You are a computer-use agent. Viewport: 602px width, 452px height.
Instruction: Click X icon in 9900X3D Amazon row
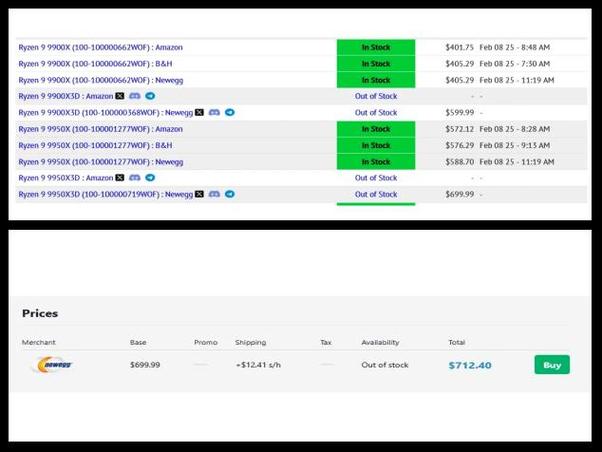(x=120, y=96)
